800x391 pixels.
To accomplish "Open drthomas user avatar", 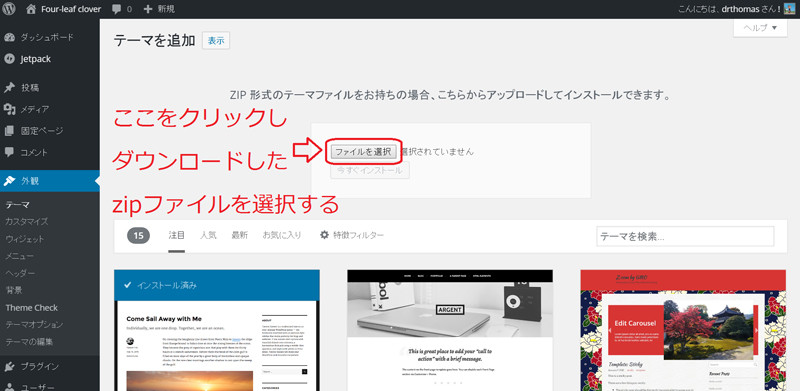I will (x=789, y=9).
